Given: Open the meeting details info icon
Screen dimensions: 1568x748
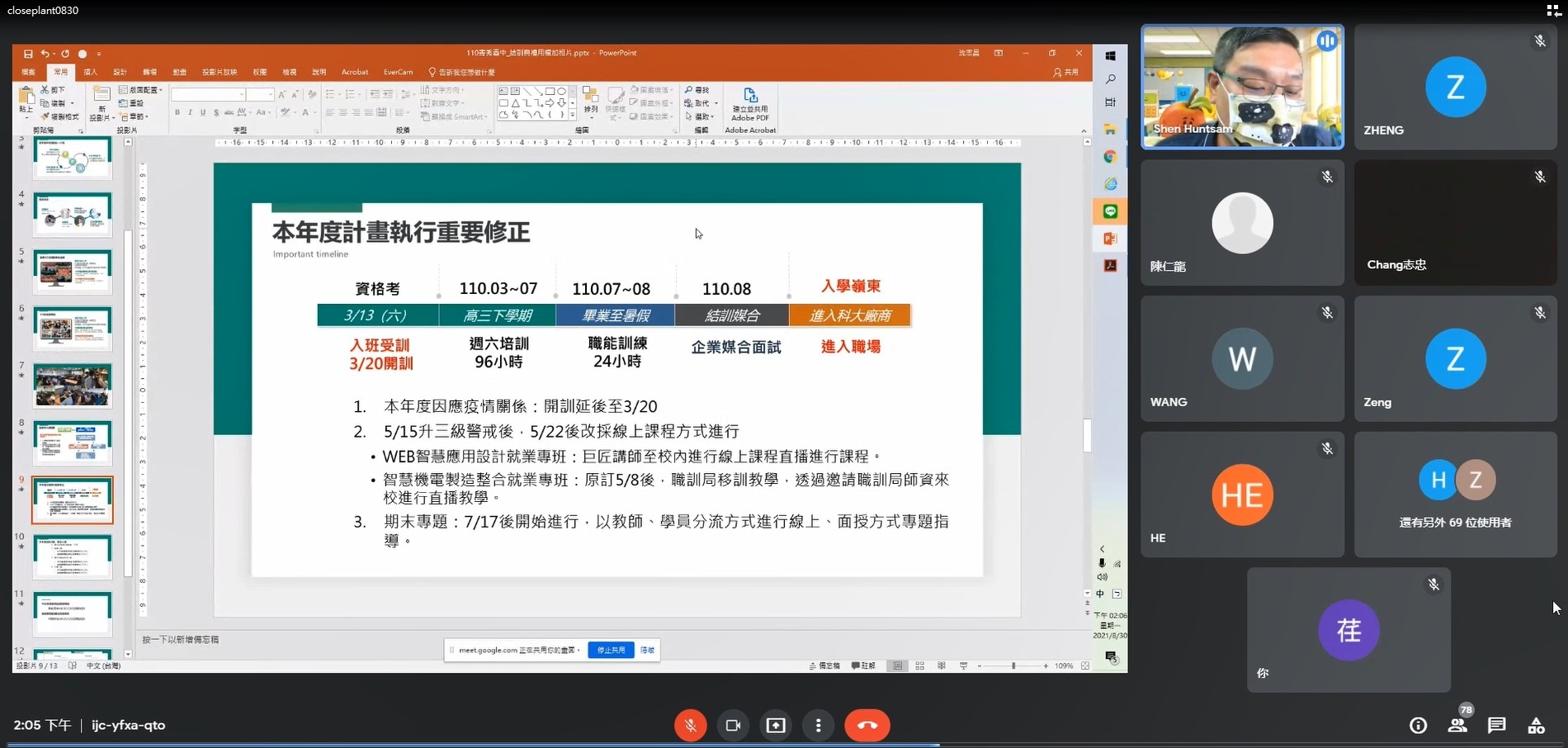Looking at the screenshot, I should (1418, 725).
